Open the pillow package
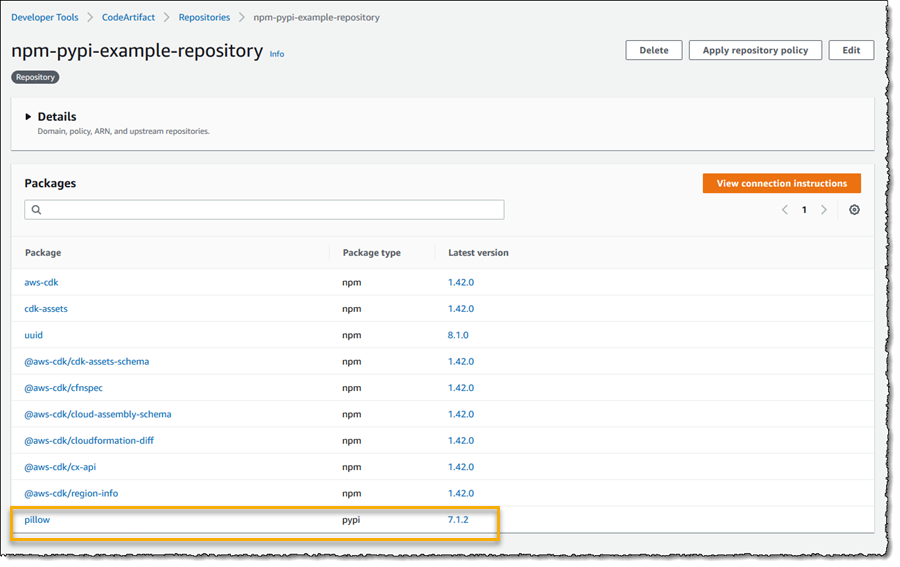900x567 pixels. (x=37, y=520)
